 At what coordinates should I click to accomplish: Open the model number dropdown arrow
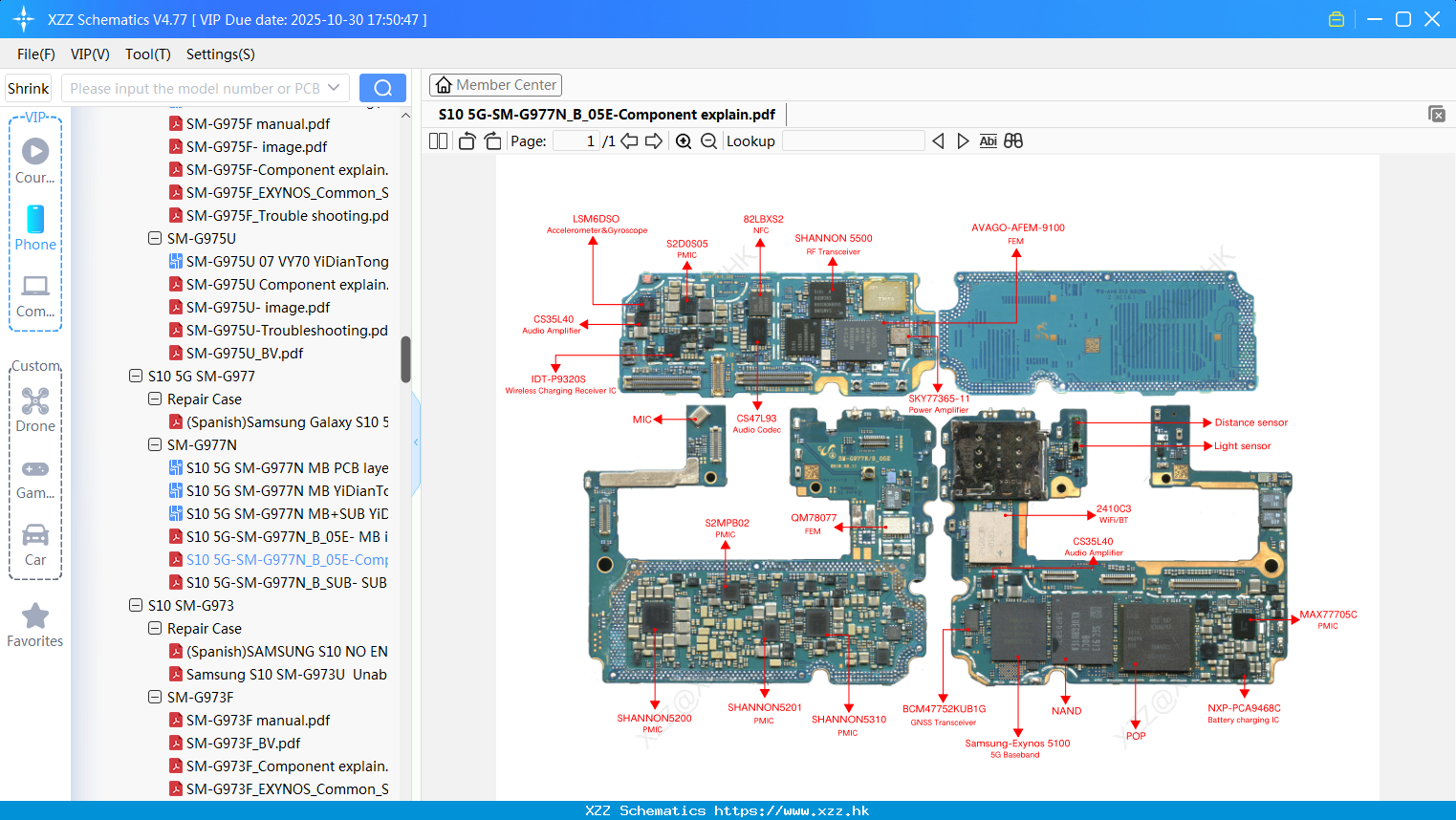pos(334,88)
